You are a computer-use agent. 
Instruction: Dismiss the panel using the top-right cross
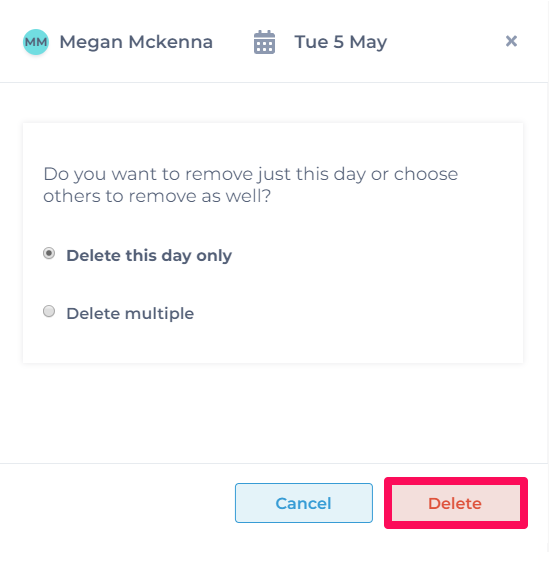click(x=512, y=41)
